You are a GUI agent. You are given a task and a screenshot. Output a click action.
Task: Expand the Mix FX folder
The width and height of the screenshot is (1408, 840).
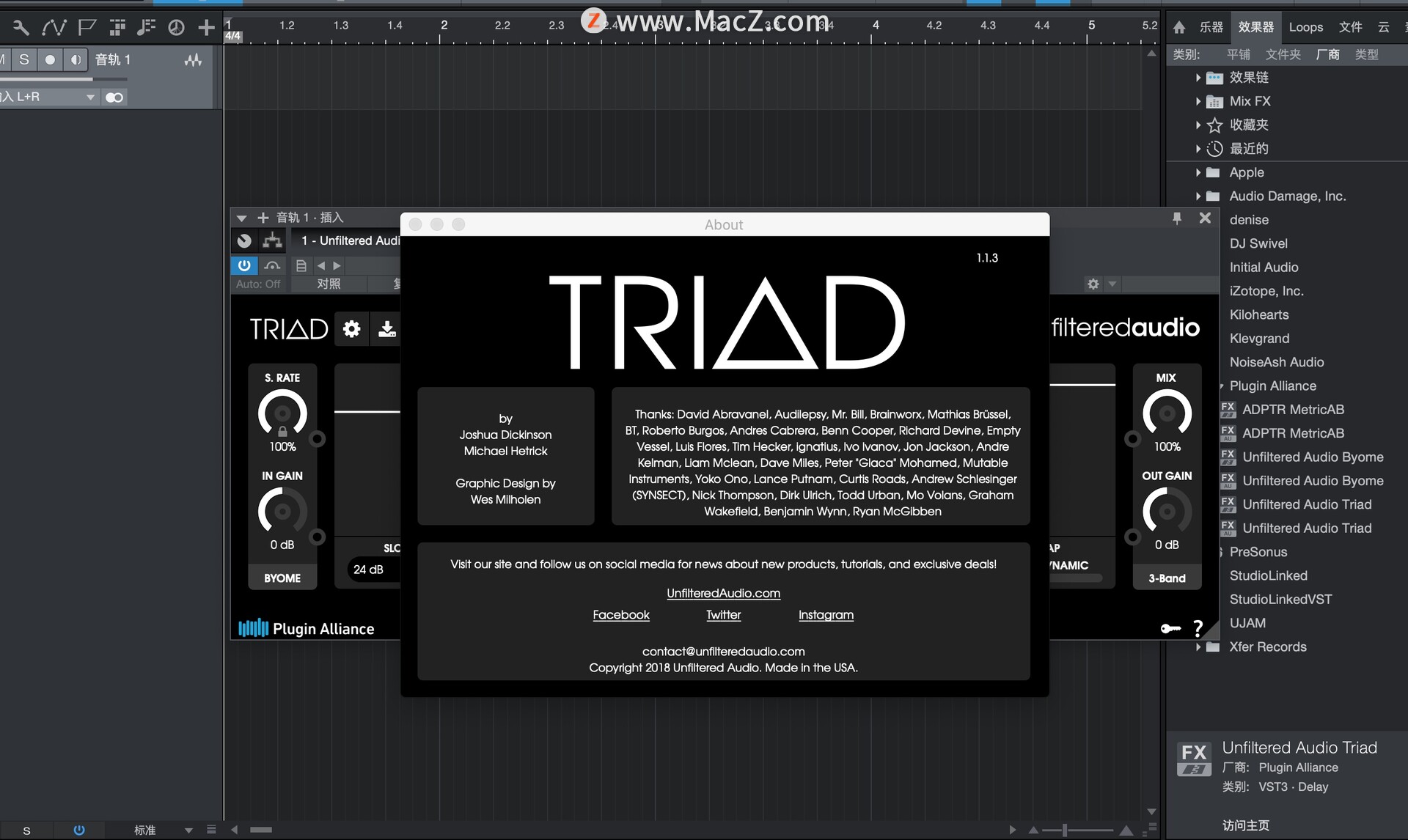coord(1198,101)
